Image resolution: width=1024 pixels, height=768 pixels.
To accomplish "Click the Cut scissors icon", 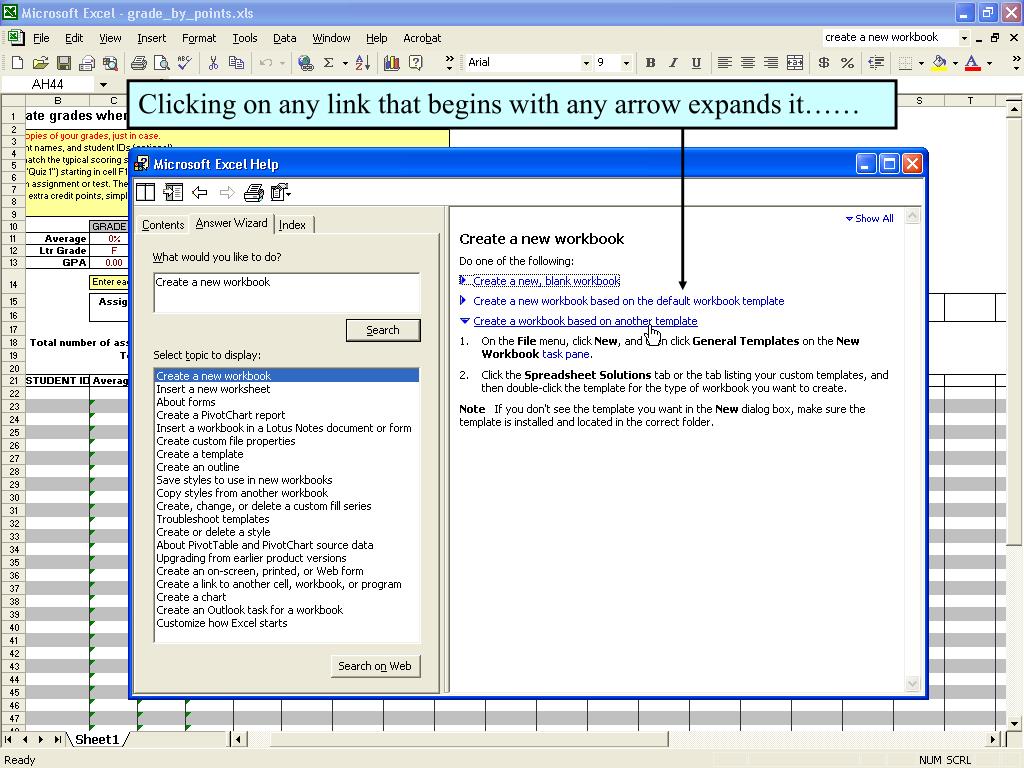I will [213, 63].
